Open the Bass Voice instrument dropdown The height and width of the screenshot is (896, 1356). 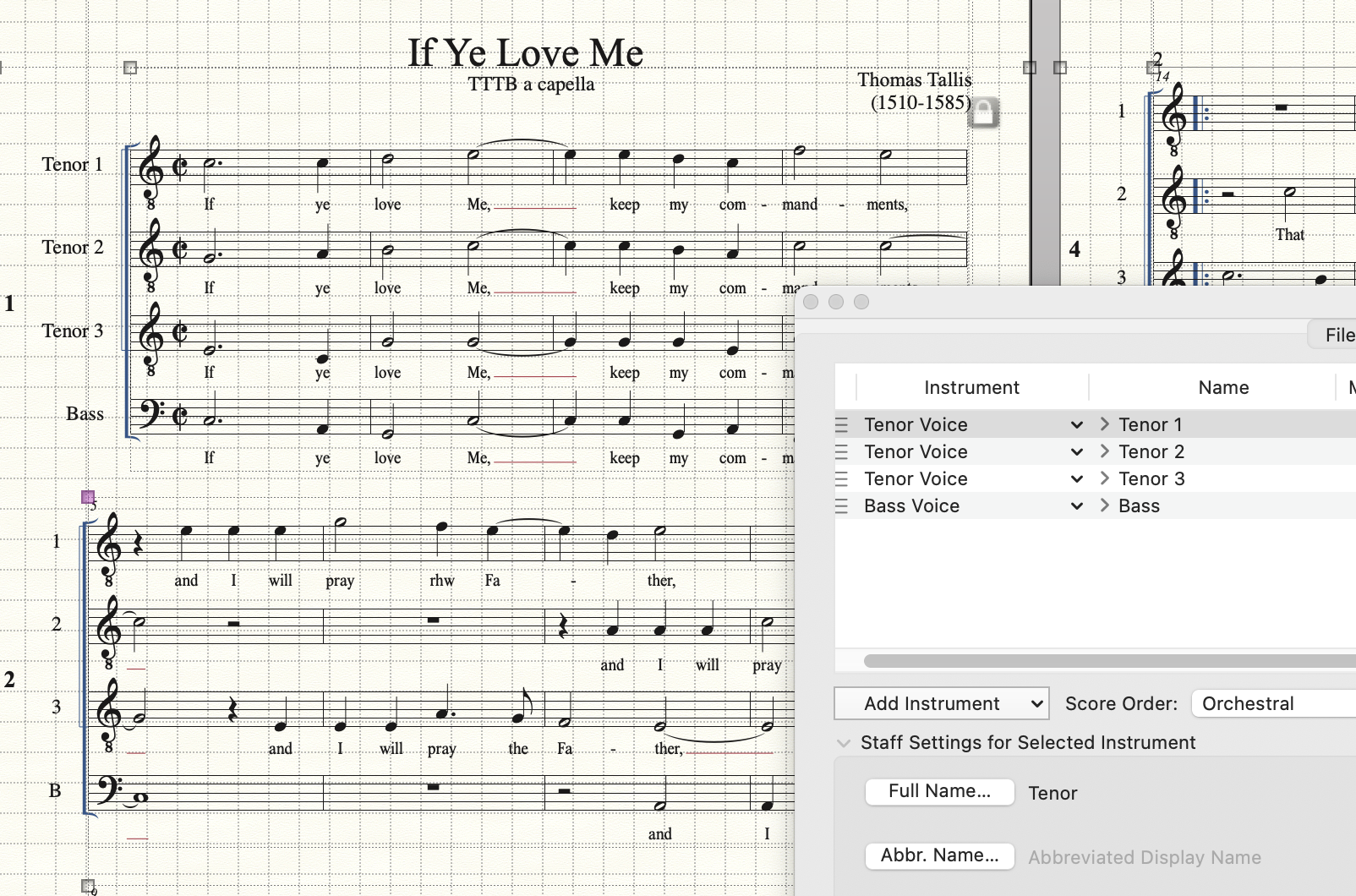(x=1076, y=506)
